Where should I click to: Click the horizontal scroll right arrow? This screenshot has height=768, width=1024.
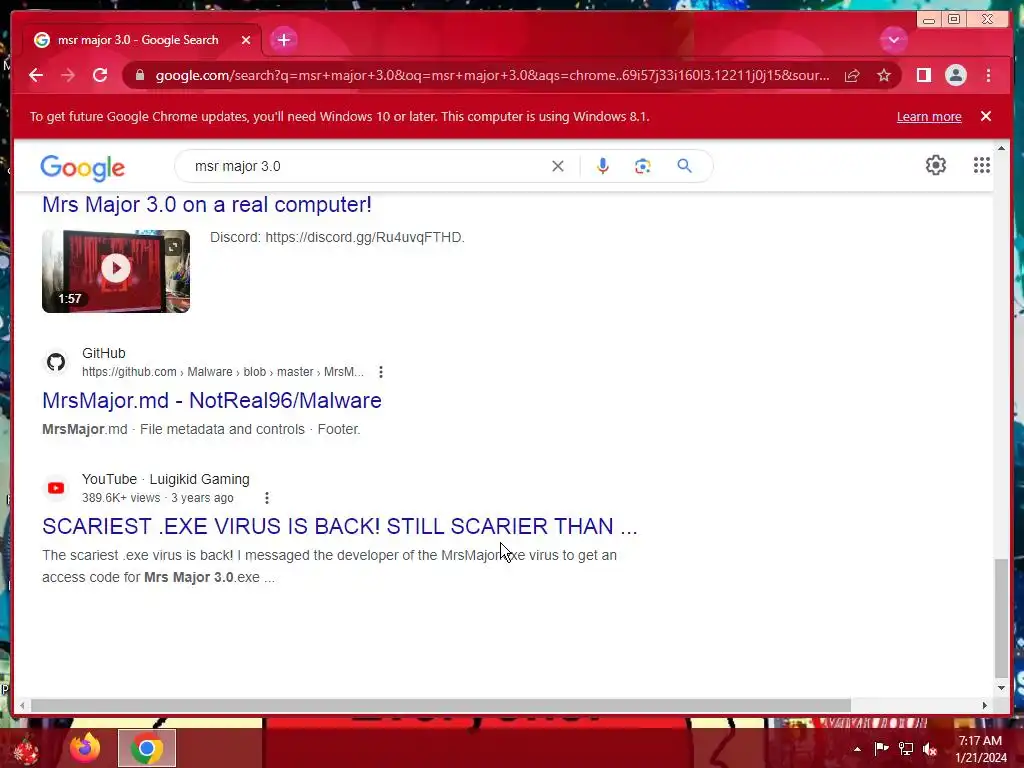coord(985,705)
